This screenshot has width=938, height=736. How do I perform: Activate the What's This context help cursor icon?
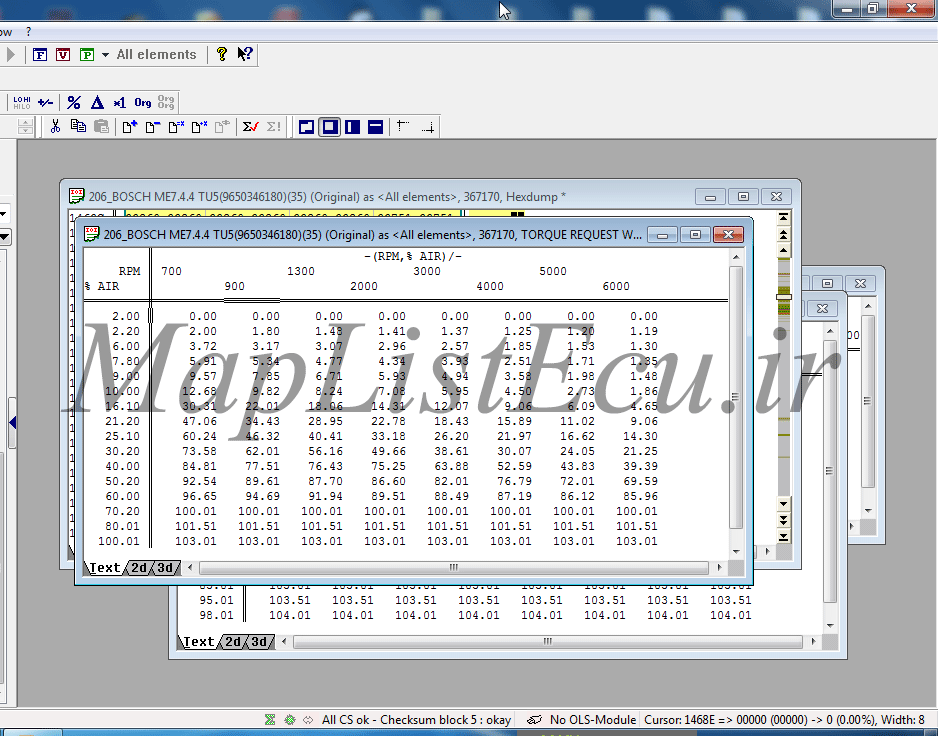pos(245,54)
